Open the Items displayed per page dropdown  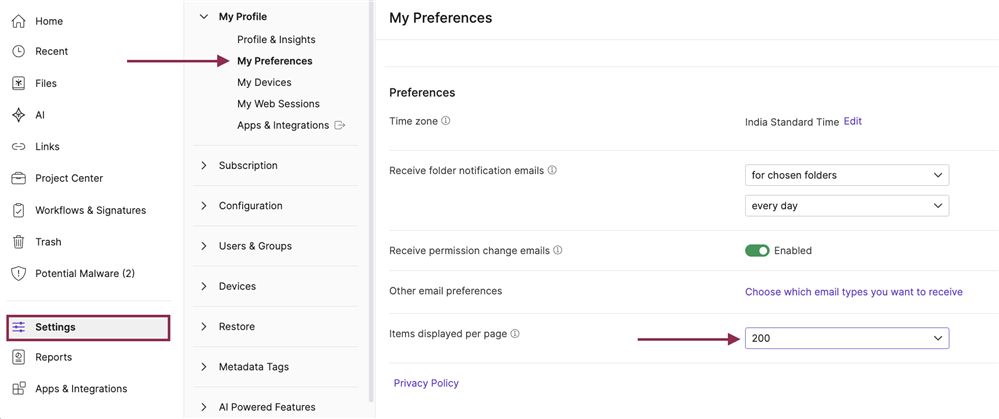(847, 338)
